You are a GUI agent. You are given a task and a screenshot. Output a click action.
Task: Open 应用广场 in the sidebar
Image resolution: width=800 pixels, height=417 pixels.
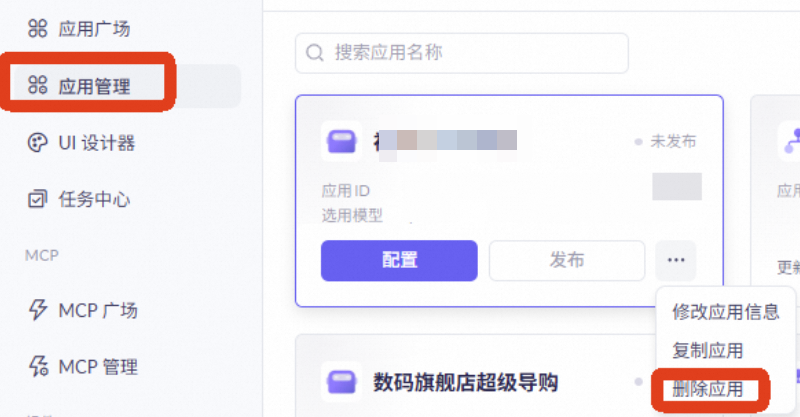[94, 28]
